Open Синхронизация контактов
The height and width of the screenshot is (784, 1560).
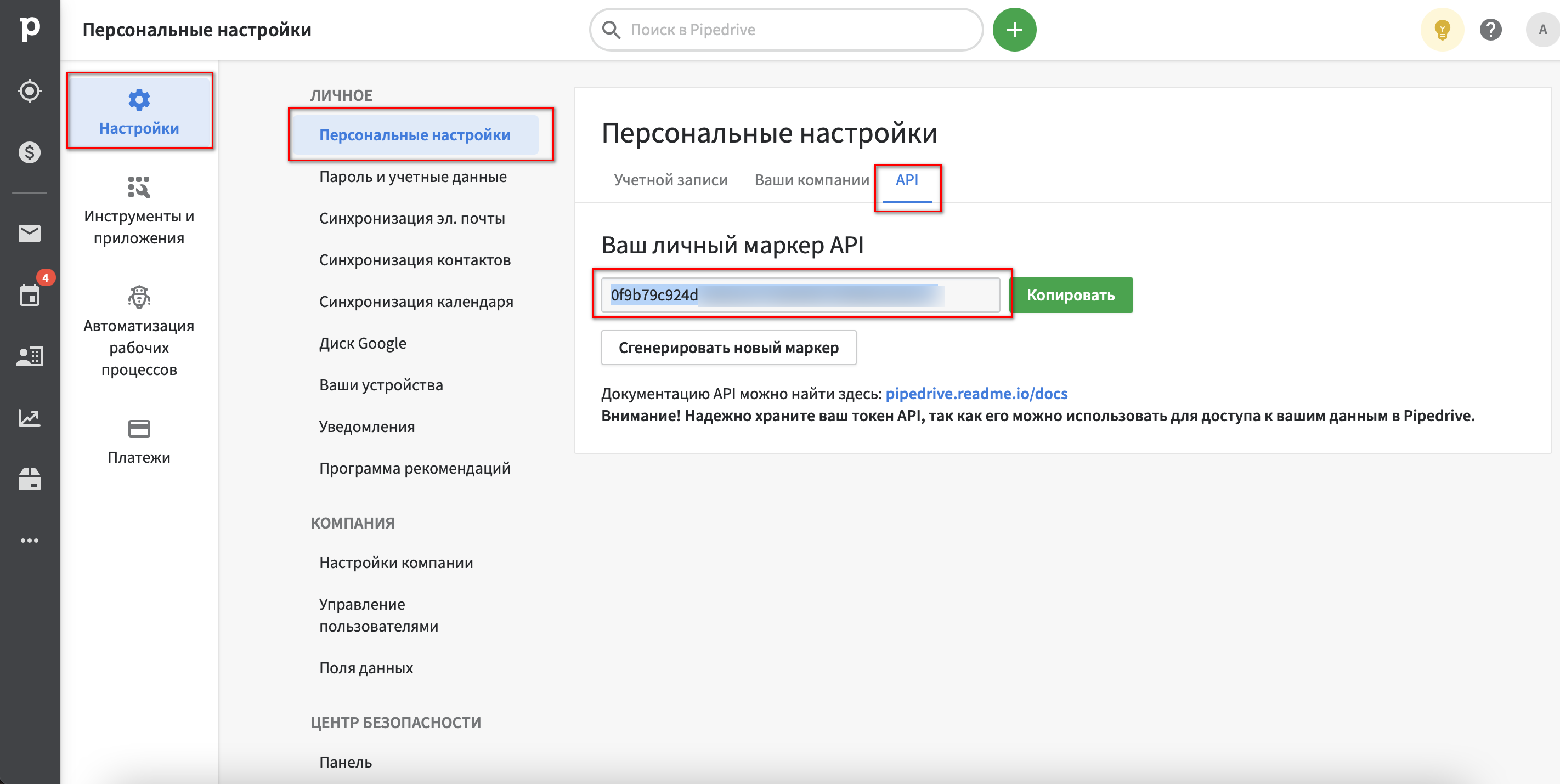[415, 260]
